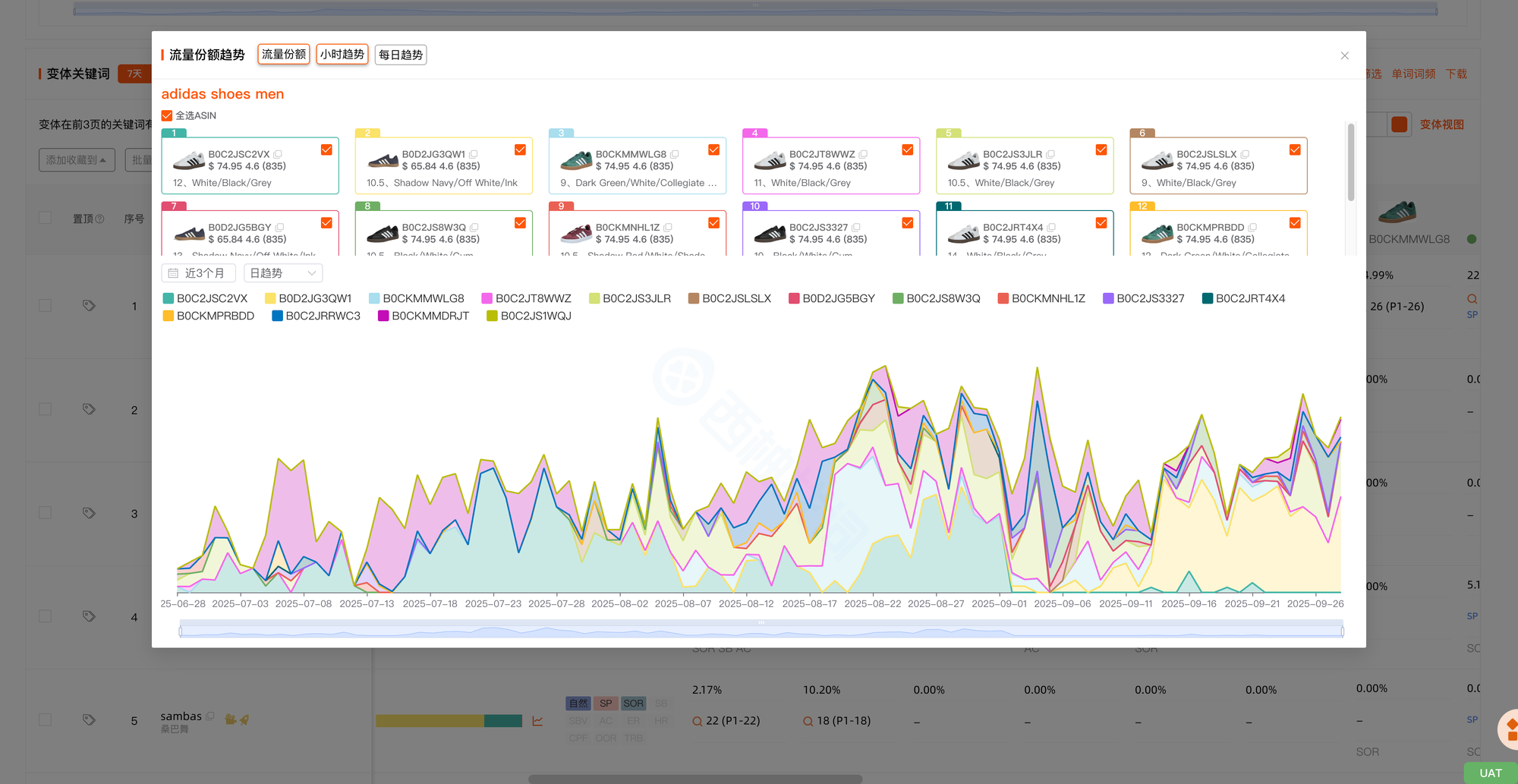
Task: Uncheck the 全选ASIN checkbox
Action: [167, 116]
